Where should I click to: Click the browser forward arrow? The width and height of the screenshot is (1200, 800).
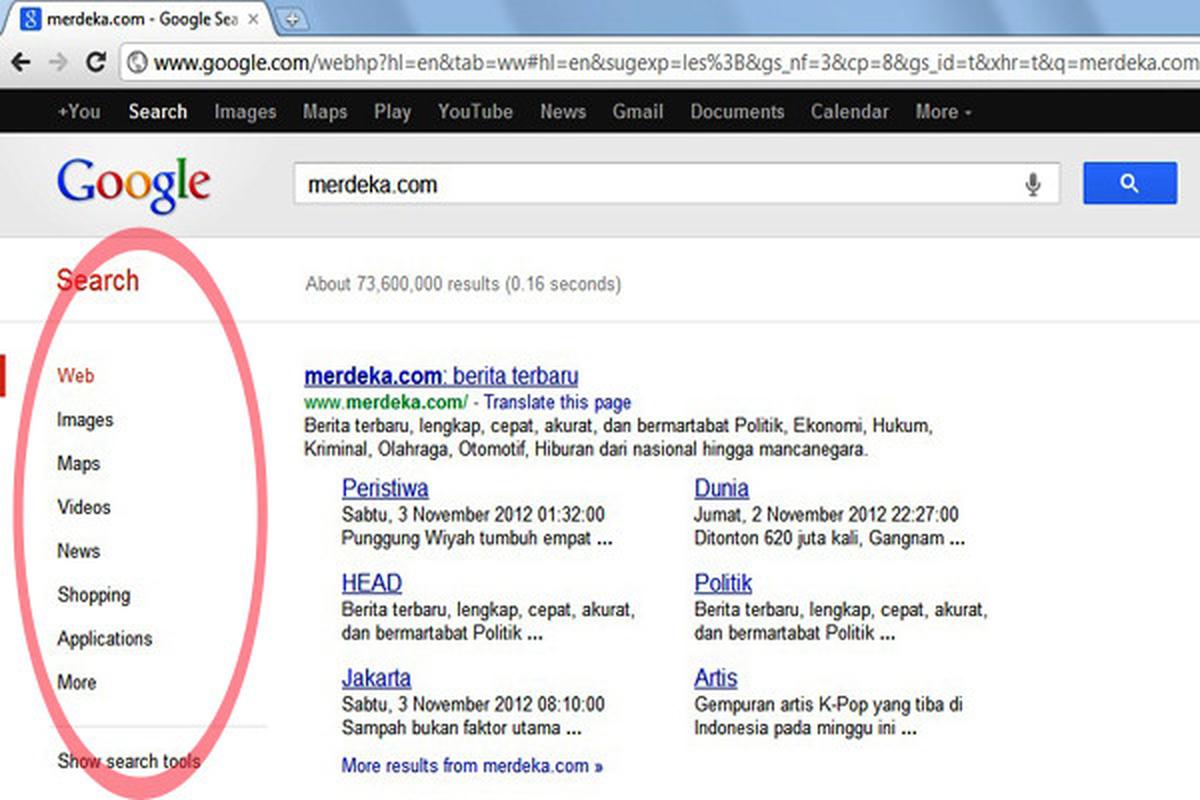pyautogui.click(x=58, y=62)
